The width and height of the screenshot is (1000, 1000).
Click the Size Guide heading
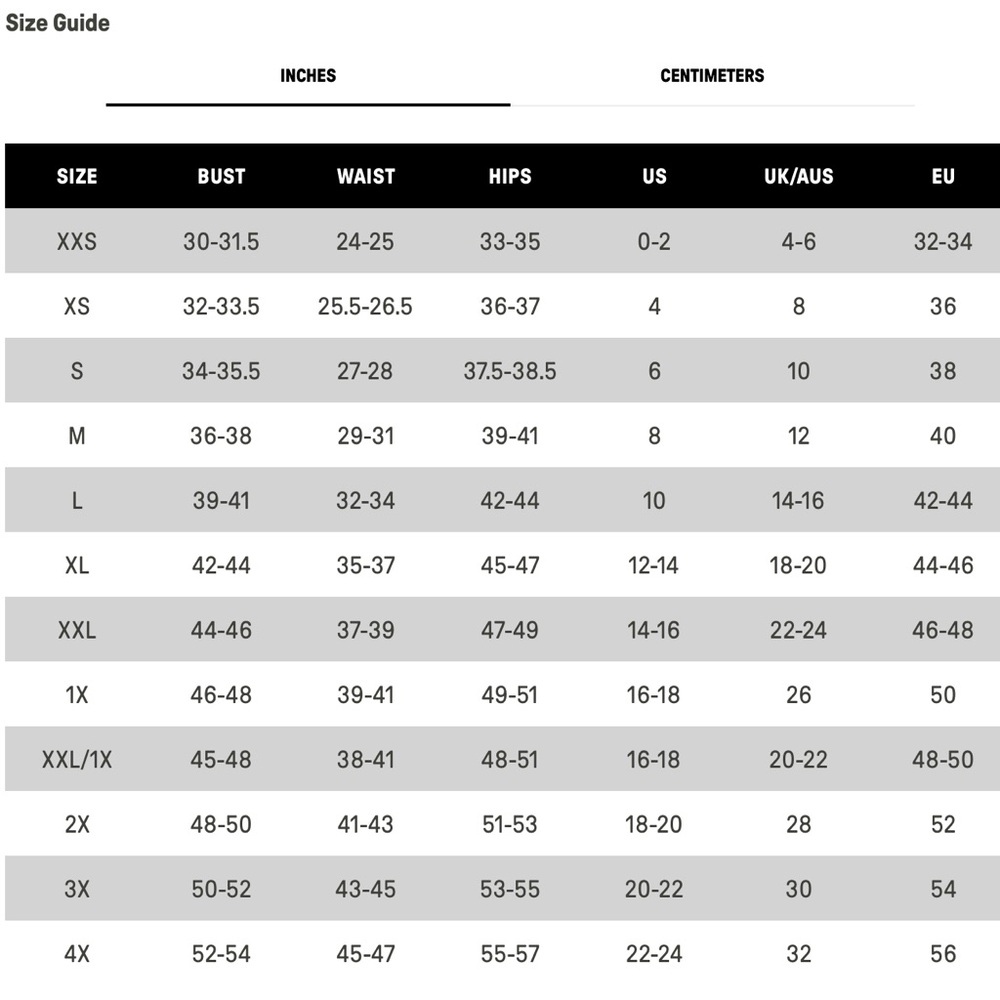(x=58, y=23)
